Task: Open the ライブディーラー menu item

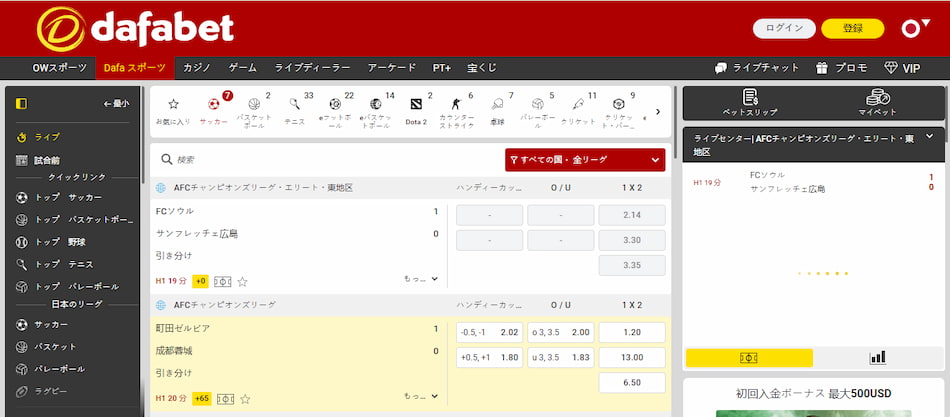Action: pos(312,68)
